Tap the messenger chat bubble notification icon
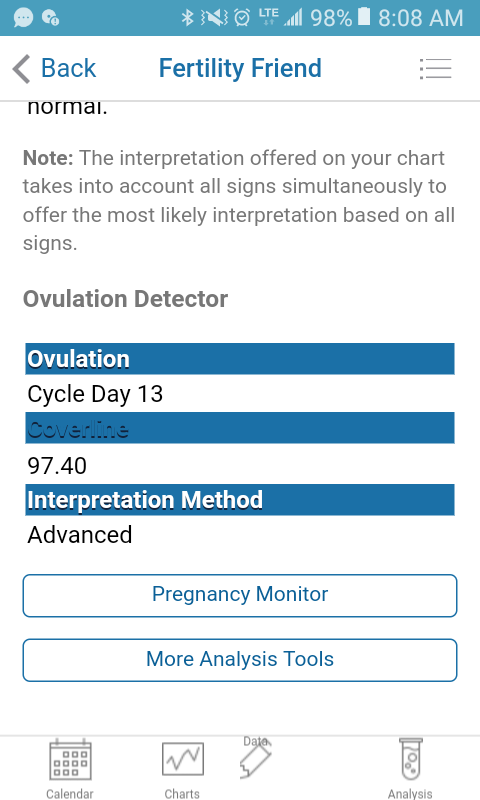This screenshot has width=480, height=800. pyautogui.click(x=23, y=18)
